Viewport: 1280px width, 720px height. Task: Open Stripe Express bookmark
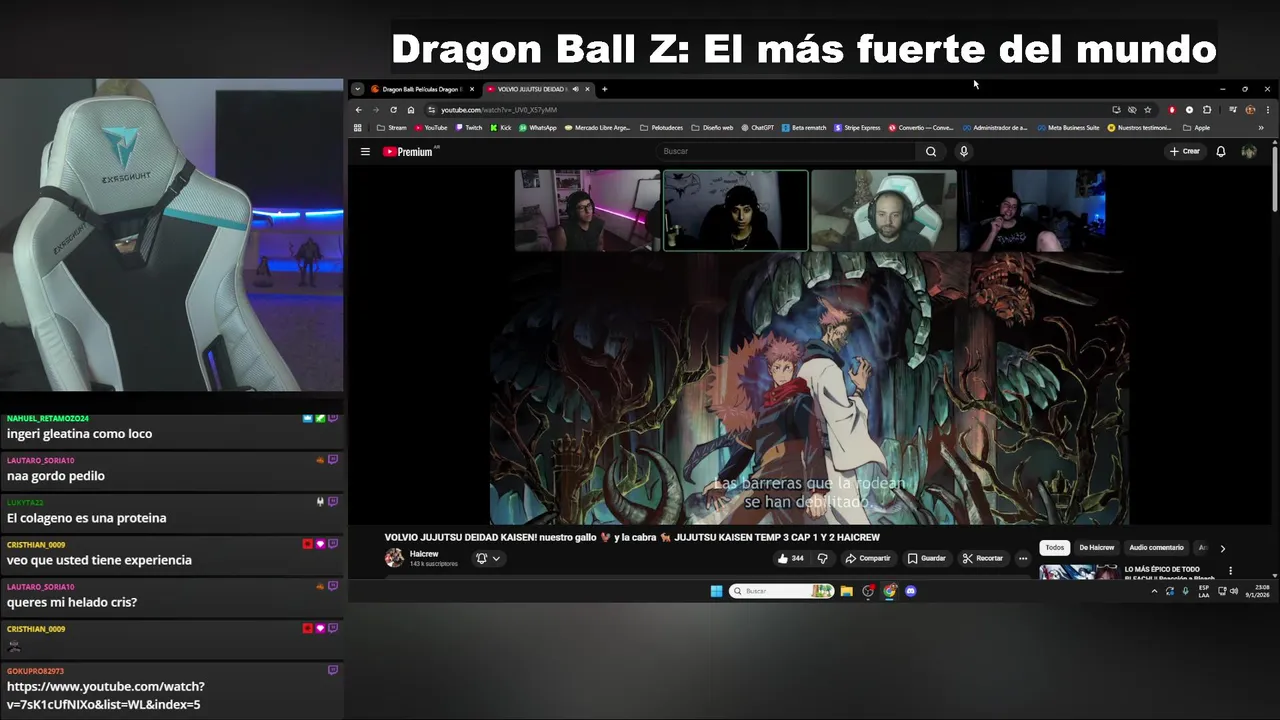858,128
